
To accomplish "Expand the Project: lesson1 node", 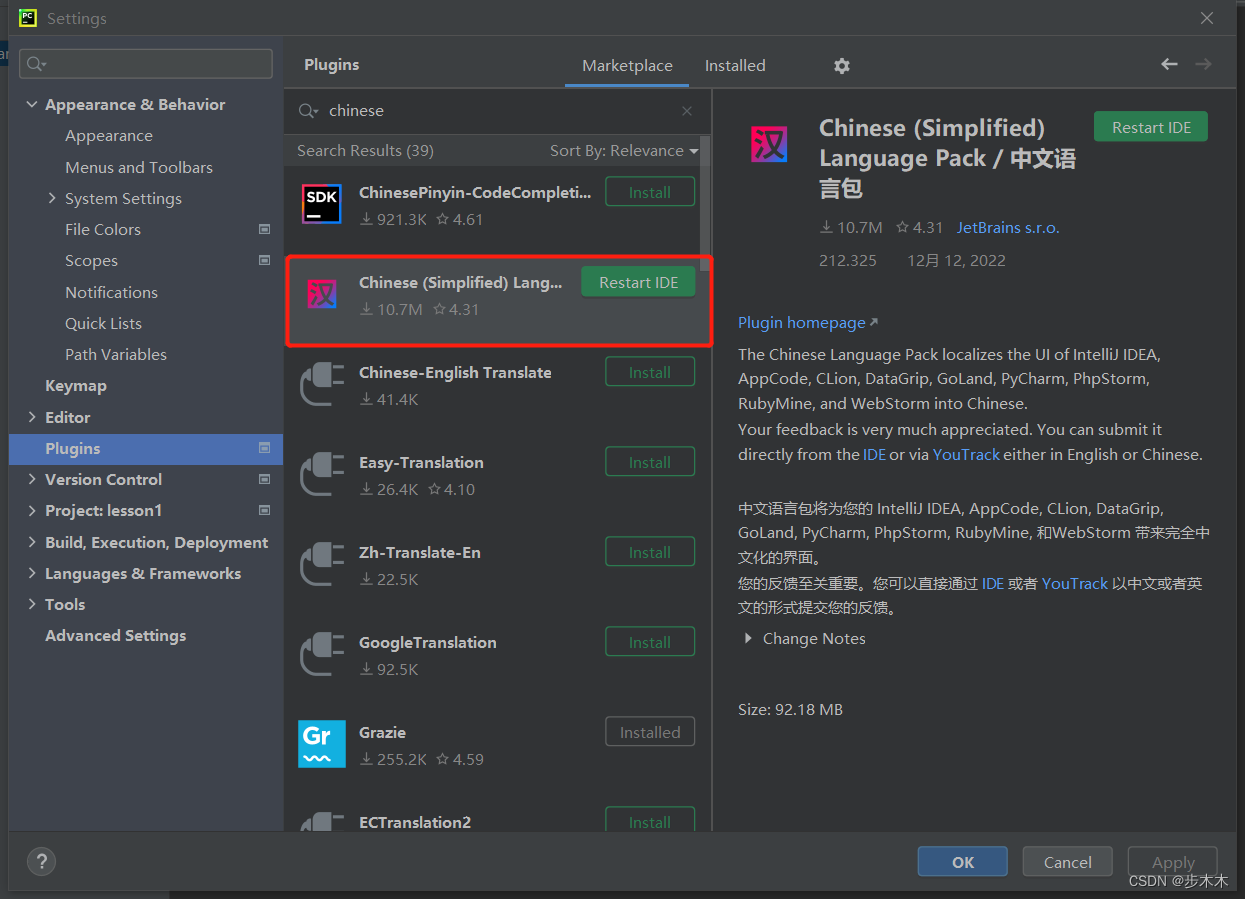I will tap(32, 510).
